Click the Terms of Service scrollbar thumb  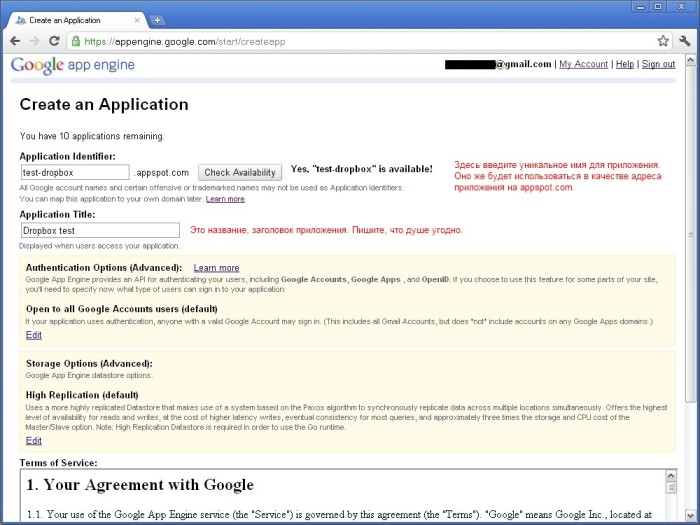(x=671, y=487)
